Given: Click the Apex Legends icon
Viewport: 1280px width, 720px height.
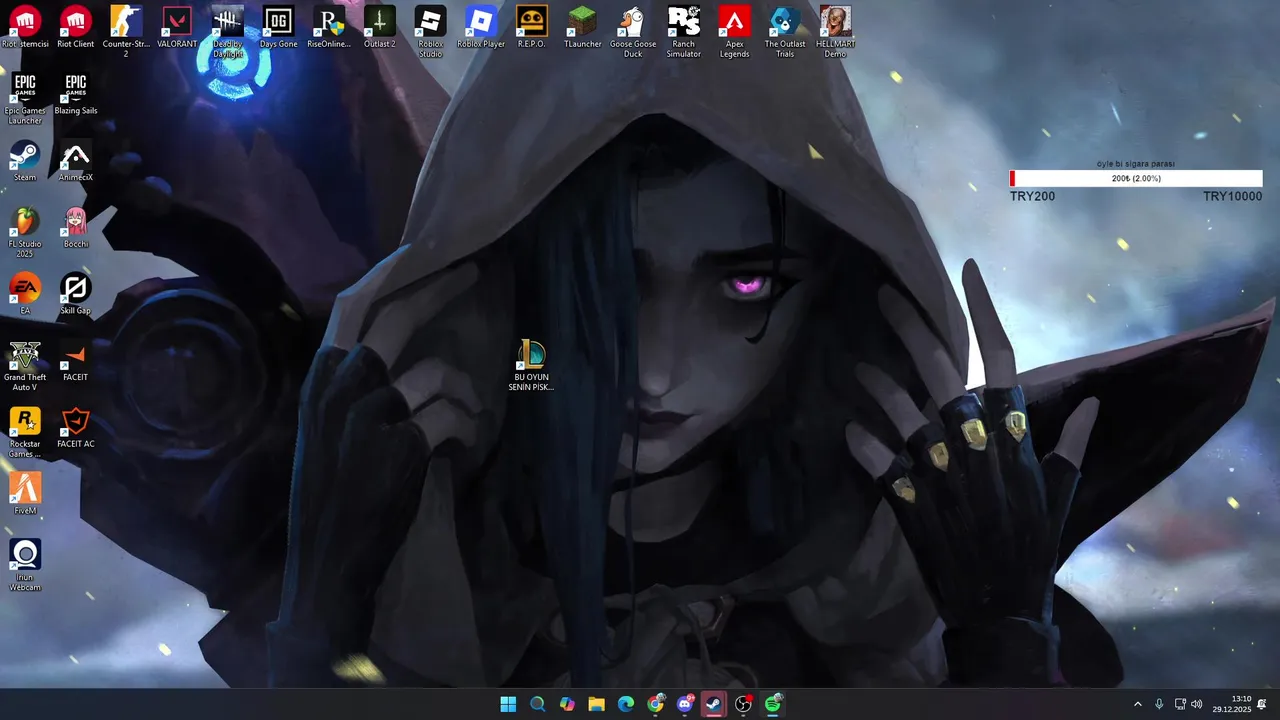Looking at the screenshot, I should [734, 31].
